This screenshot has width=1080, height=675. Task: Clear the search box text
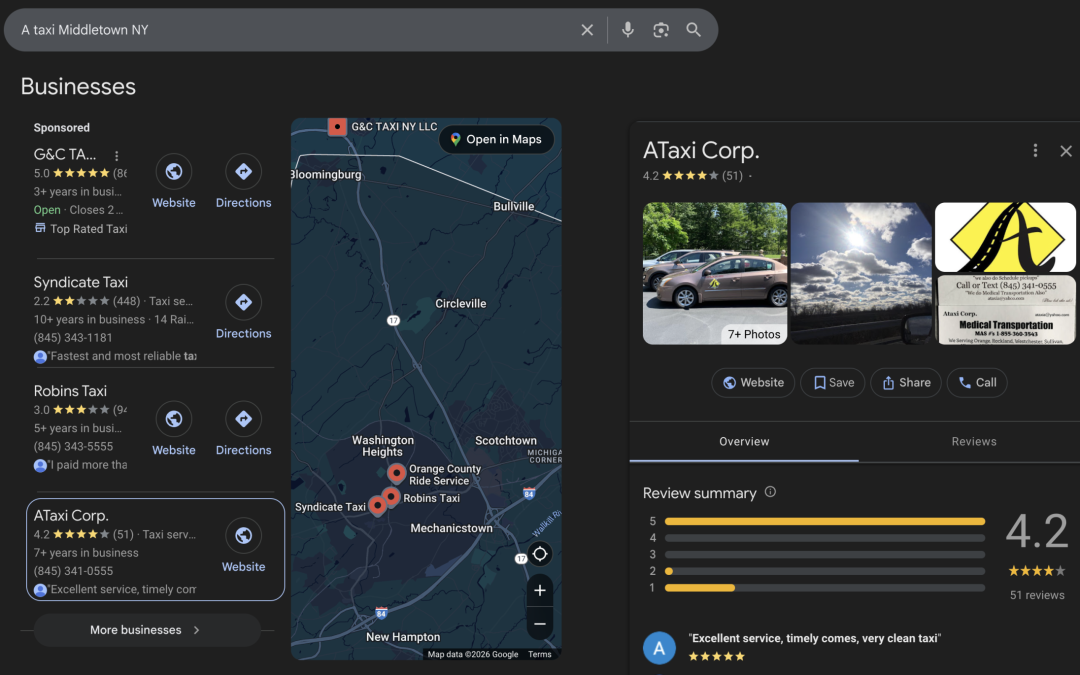point(587,30)
